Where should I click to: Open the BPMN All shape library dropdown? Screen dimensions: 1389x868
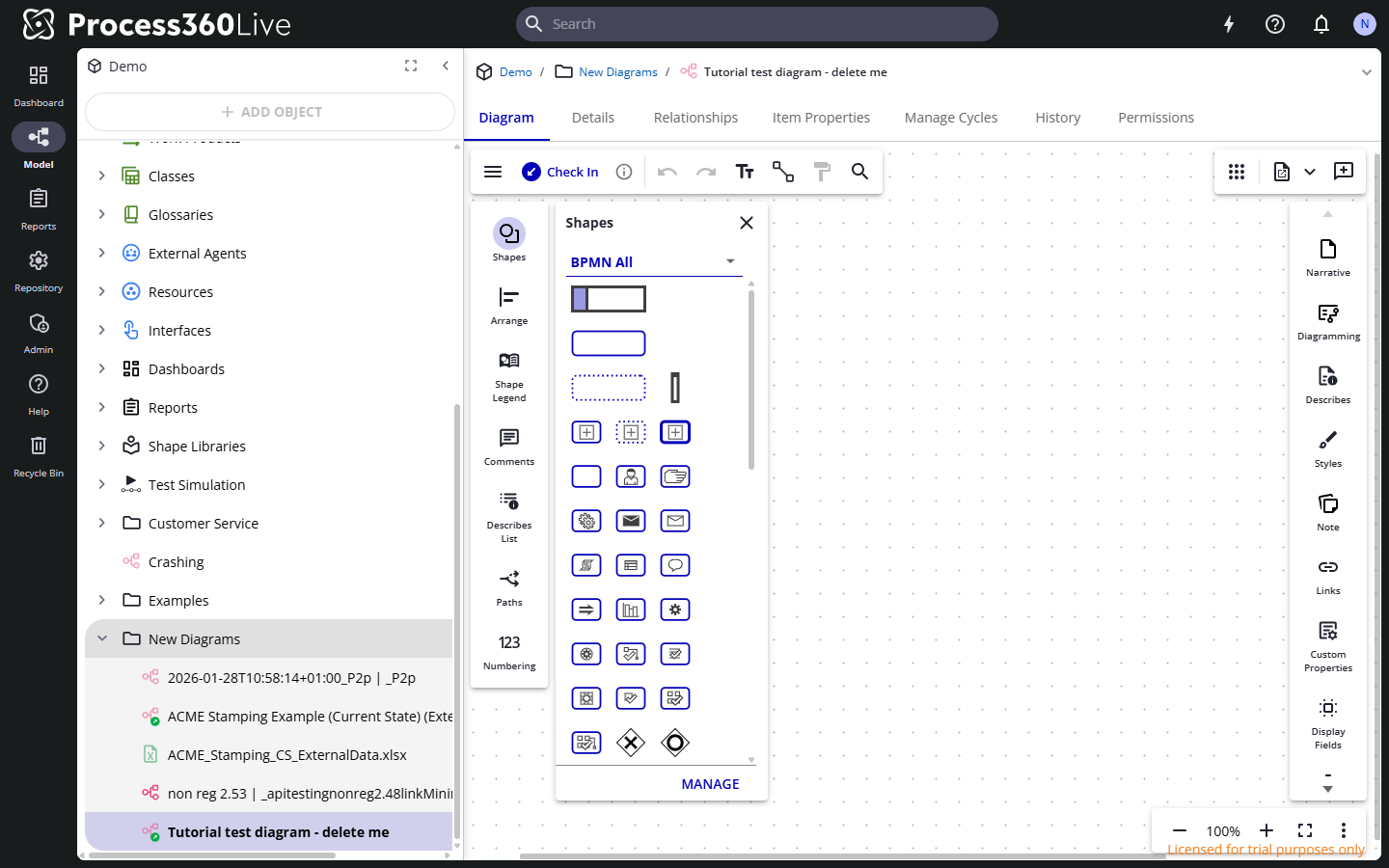[653, 262]
